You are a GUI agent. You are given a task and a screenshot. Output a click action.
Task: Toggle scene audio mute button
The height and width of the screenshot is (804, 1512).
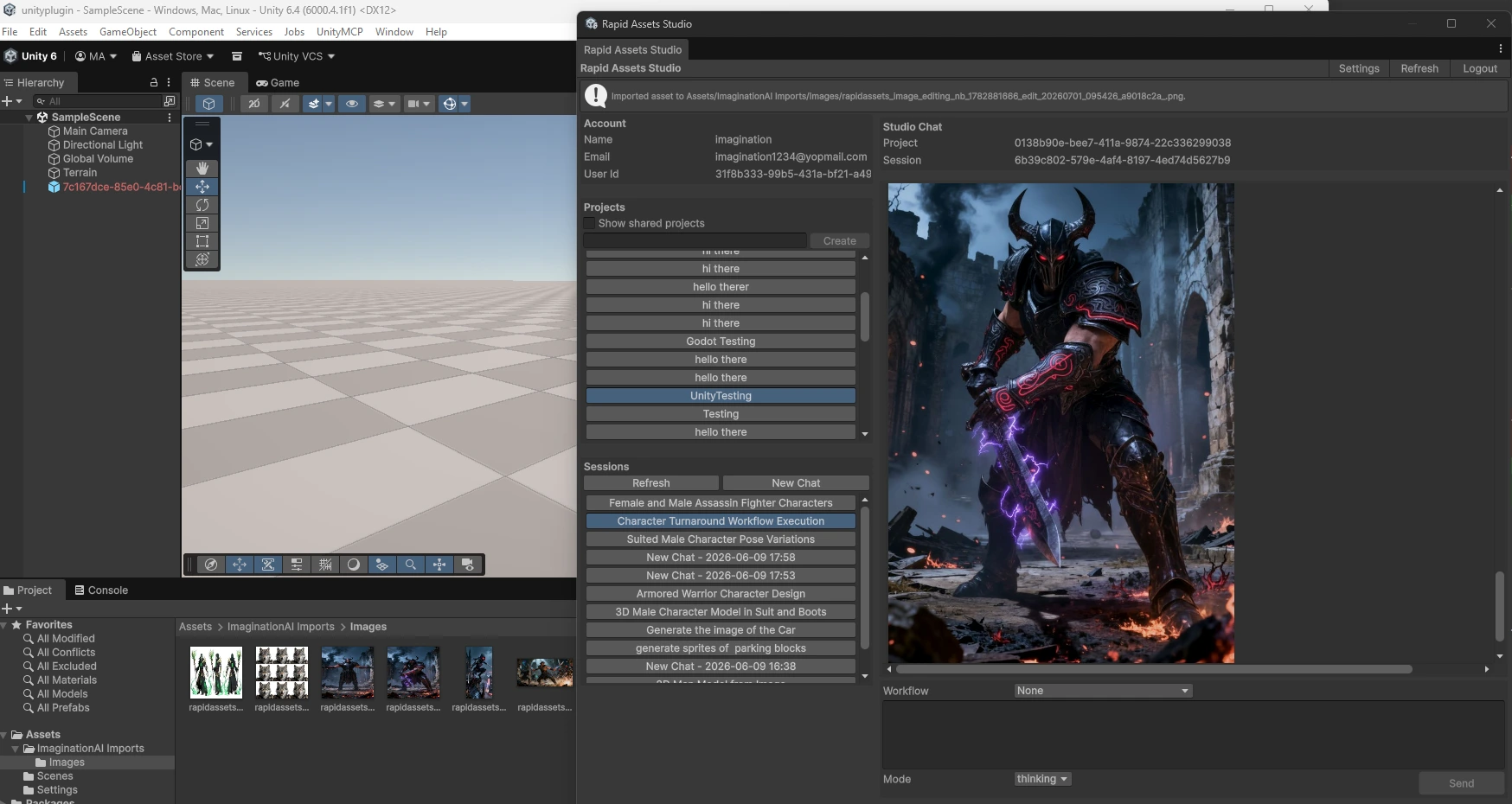tap(285, 104)
